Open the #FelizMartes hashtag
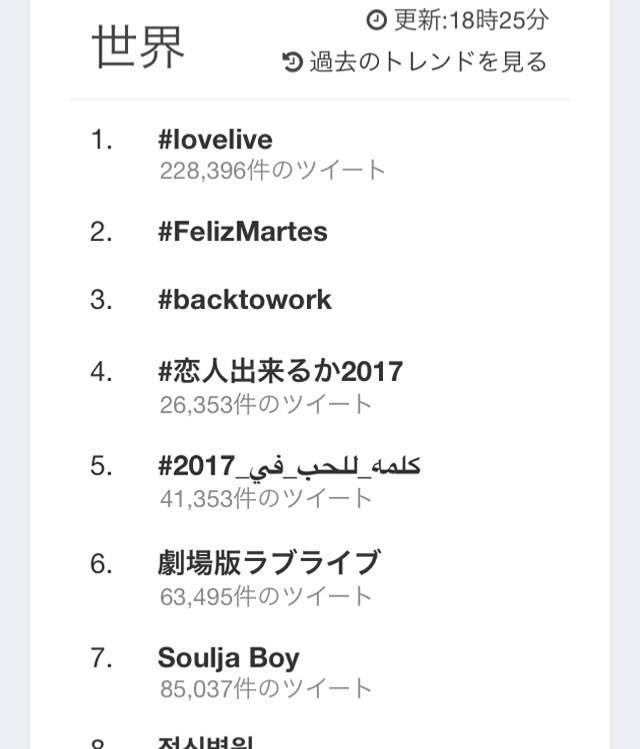Viewport: 640px width, 749px height. click(x=243, y=232)
